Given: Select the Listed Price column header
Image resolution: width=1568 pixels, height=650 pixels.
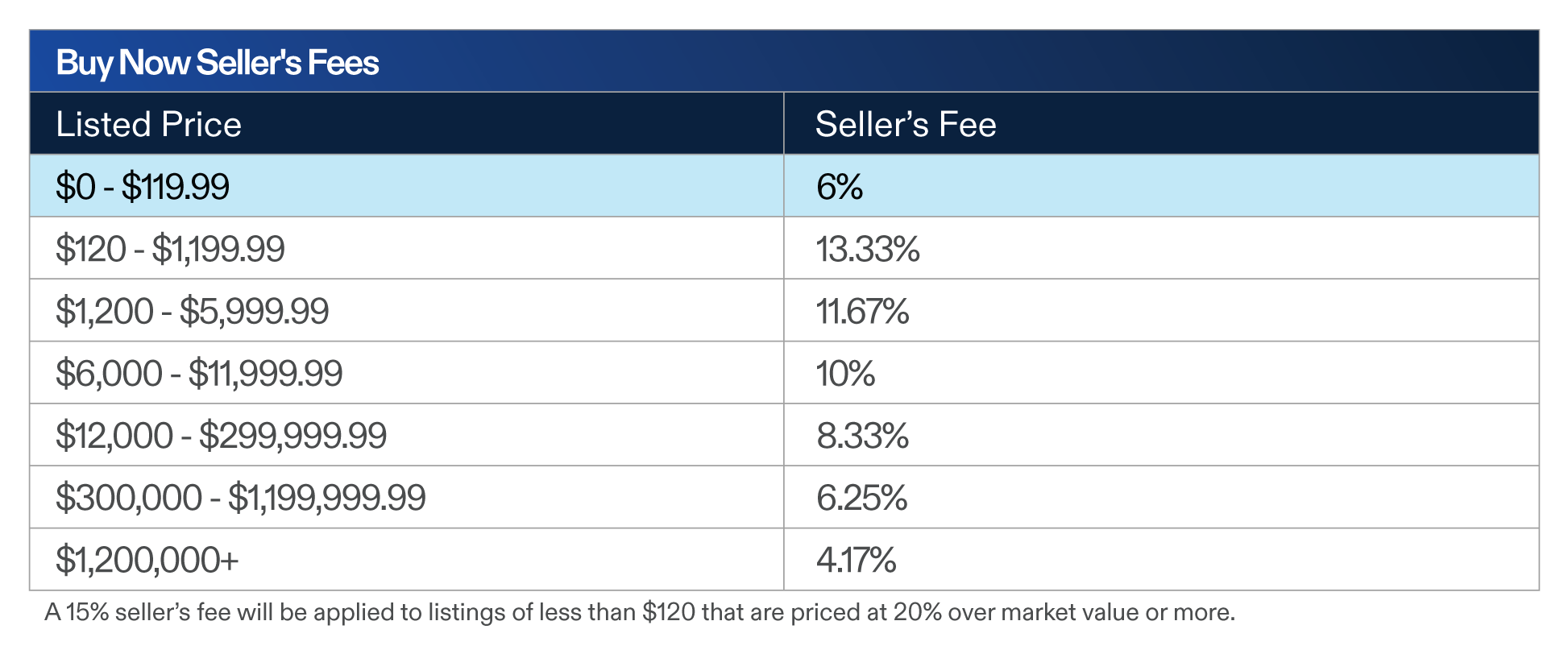Looking at the screenshot, I should pos(148,125).
